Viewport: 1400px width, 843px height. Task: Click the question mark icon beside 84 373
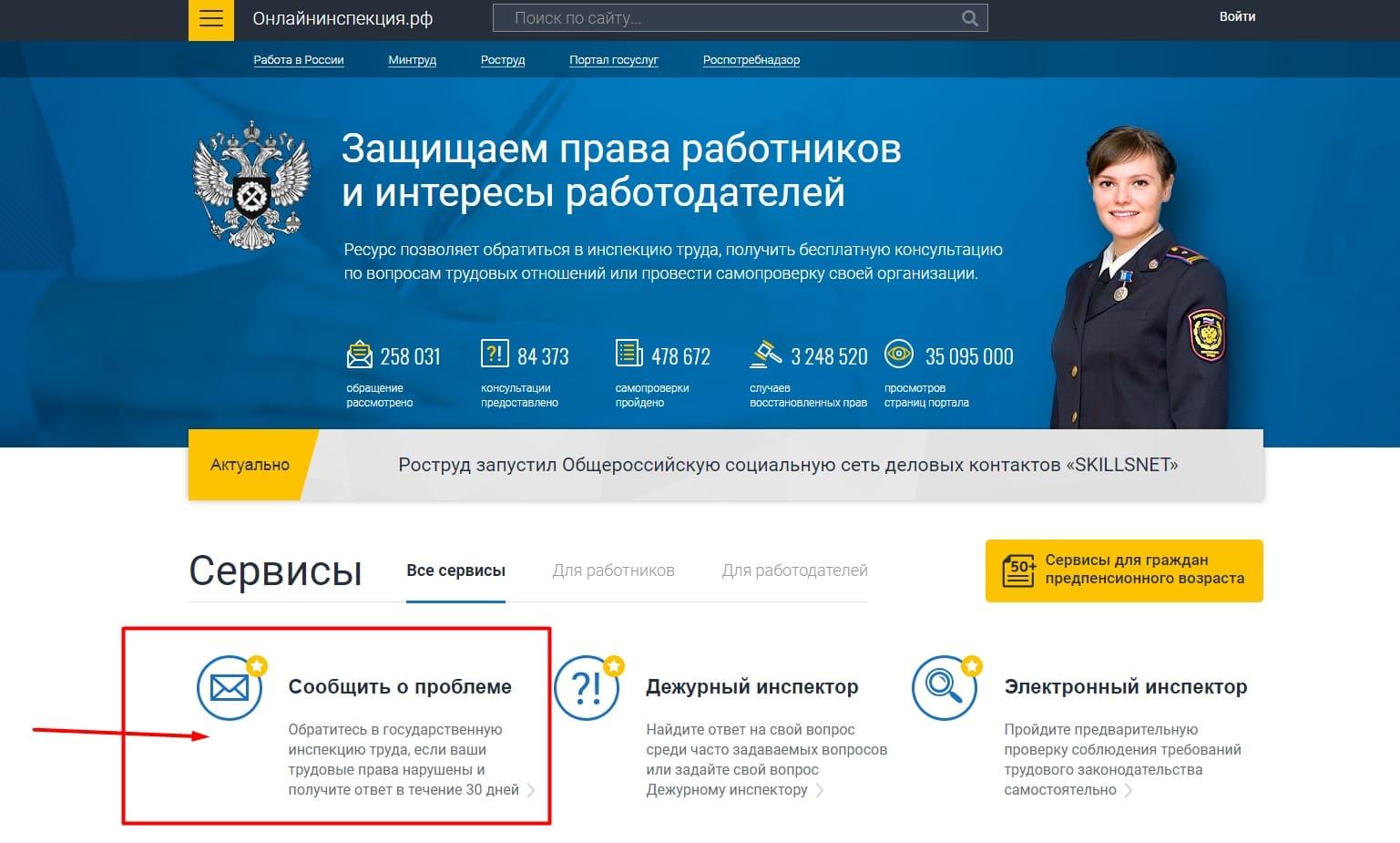pos(495,353)
